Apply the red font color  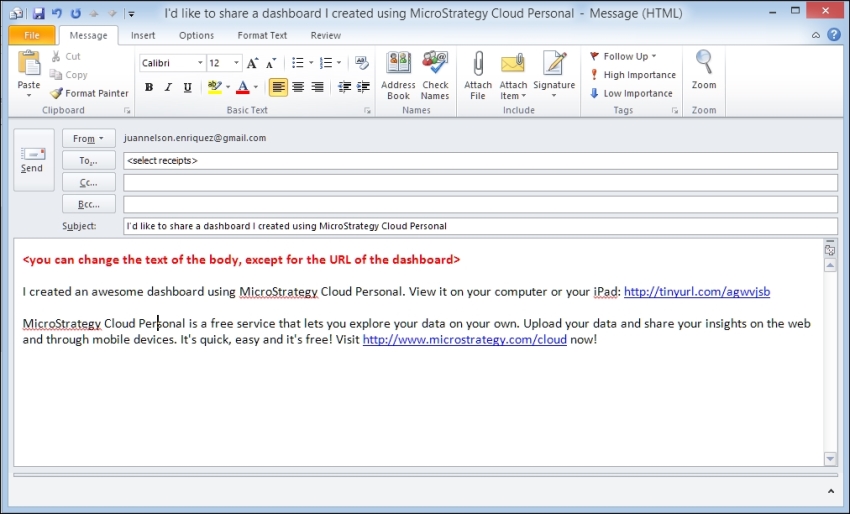coord(243,87)
